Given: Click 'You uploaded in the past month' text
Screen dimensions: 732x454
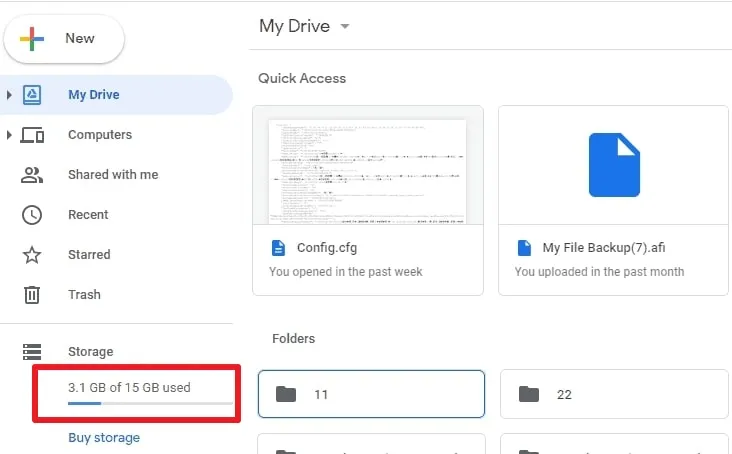Looking at the screenshot, I should (x=599, y=272).
